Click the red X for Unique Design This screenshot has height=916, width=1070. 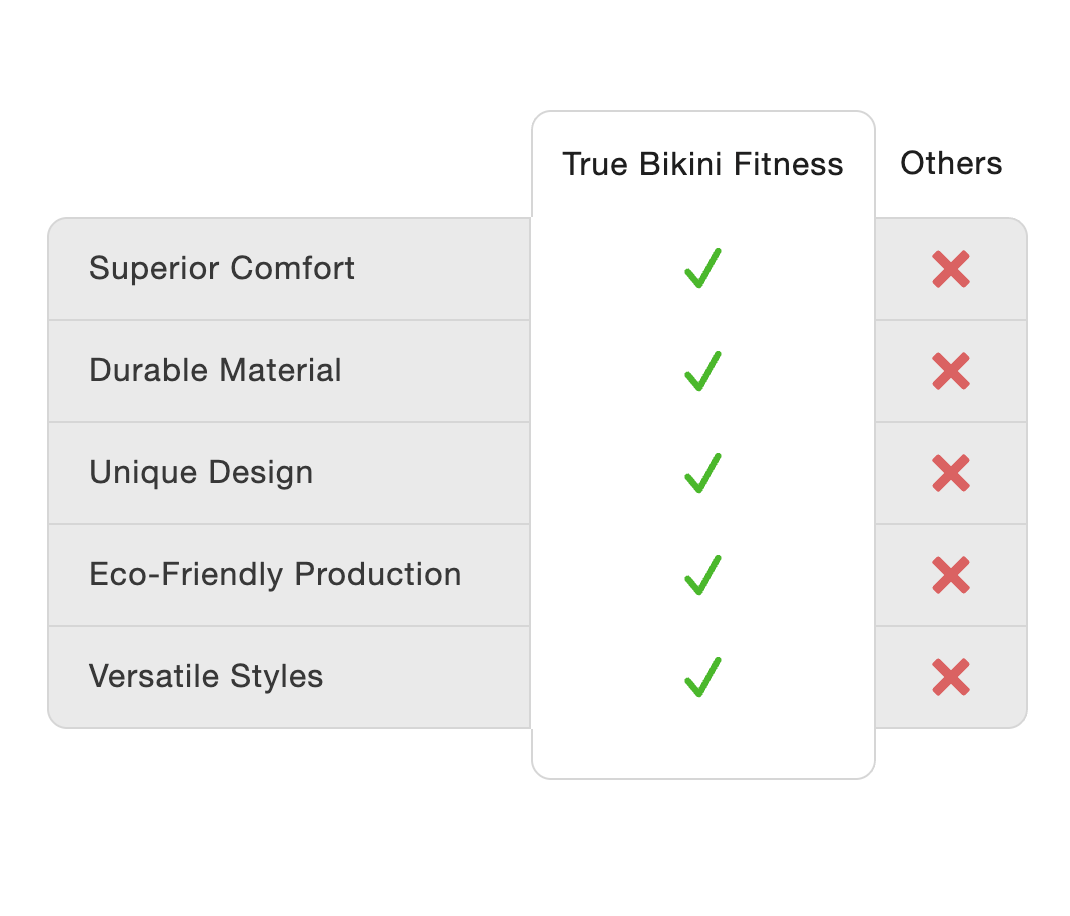click(950, 474)
